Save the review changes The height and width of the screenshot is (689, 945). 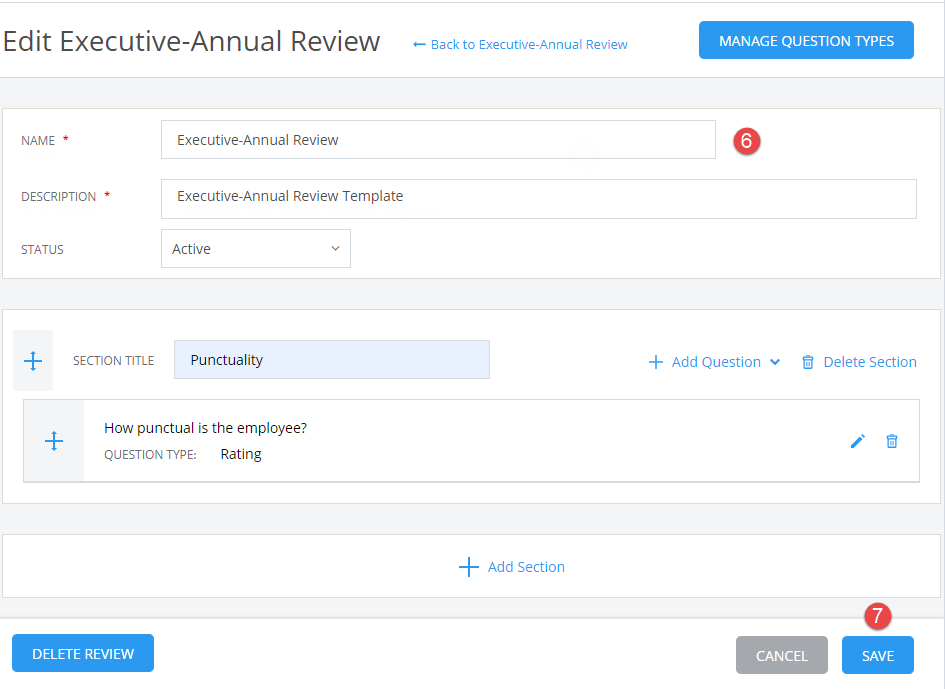[878, 655]
